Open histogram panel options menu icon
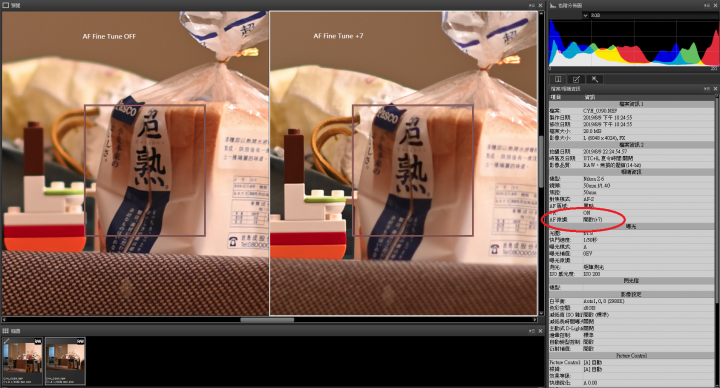 tap(707, 5)
